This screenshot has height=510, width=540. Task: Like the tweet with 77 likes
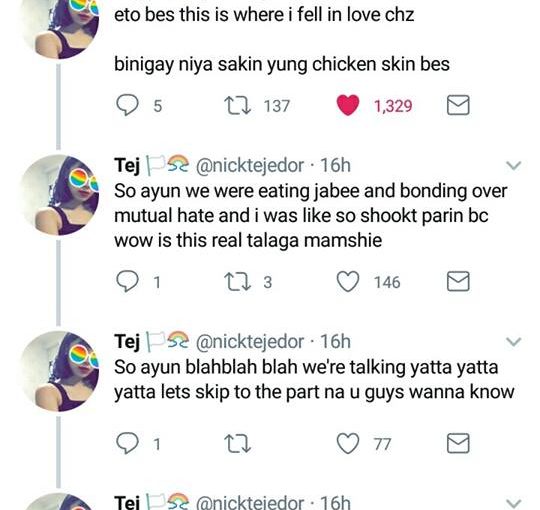pos(348,443)
